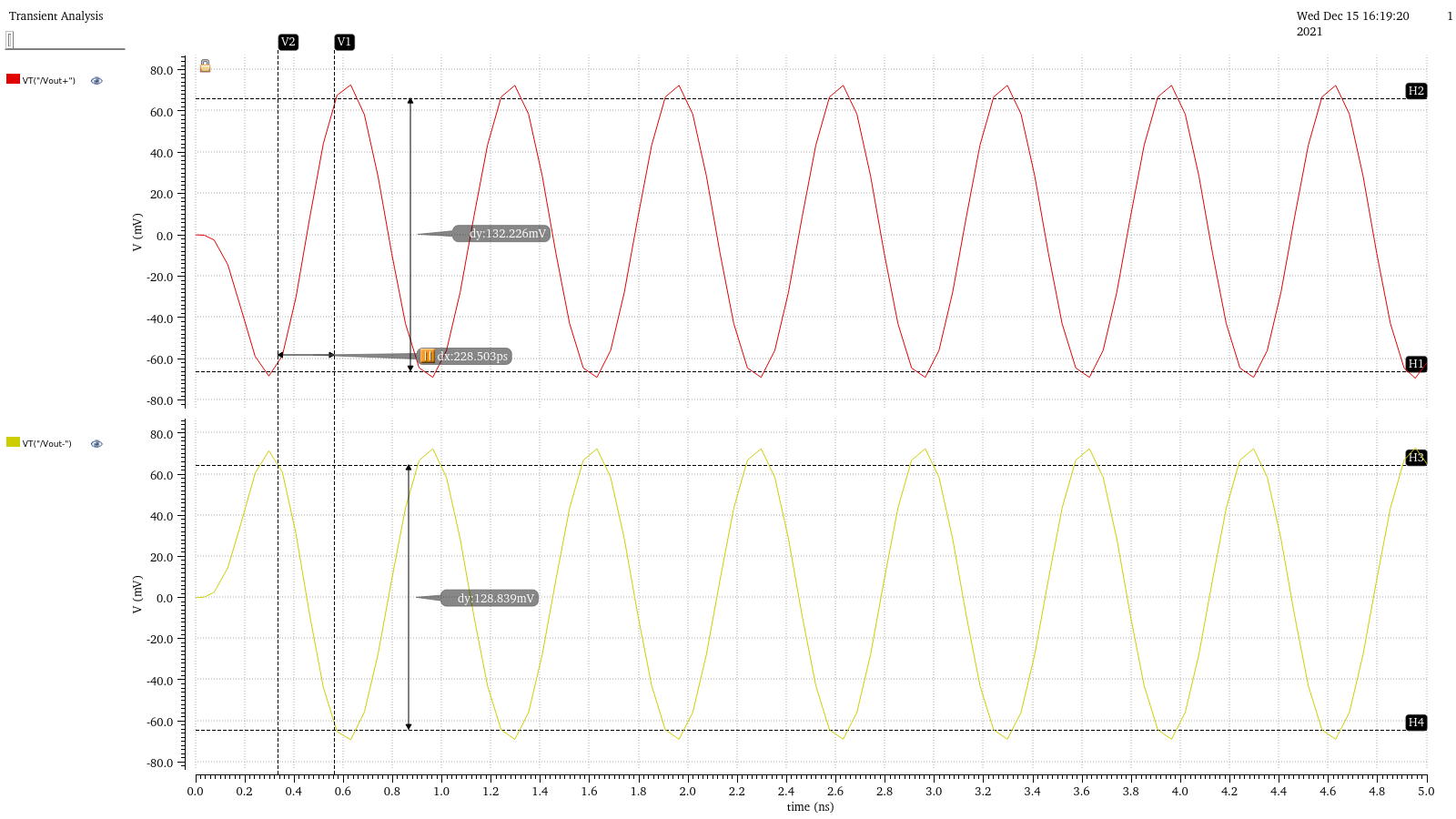This screenshot has width=1456, height=819.
Task: Select the H4 horizontal marker label
Action: click(1416, 723)
